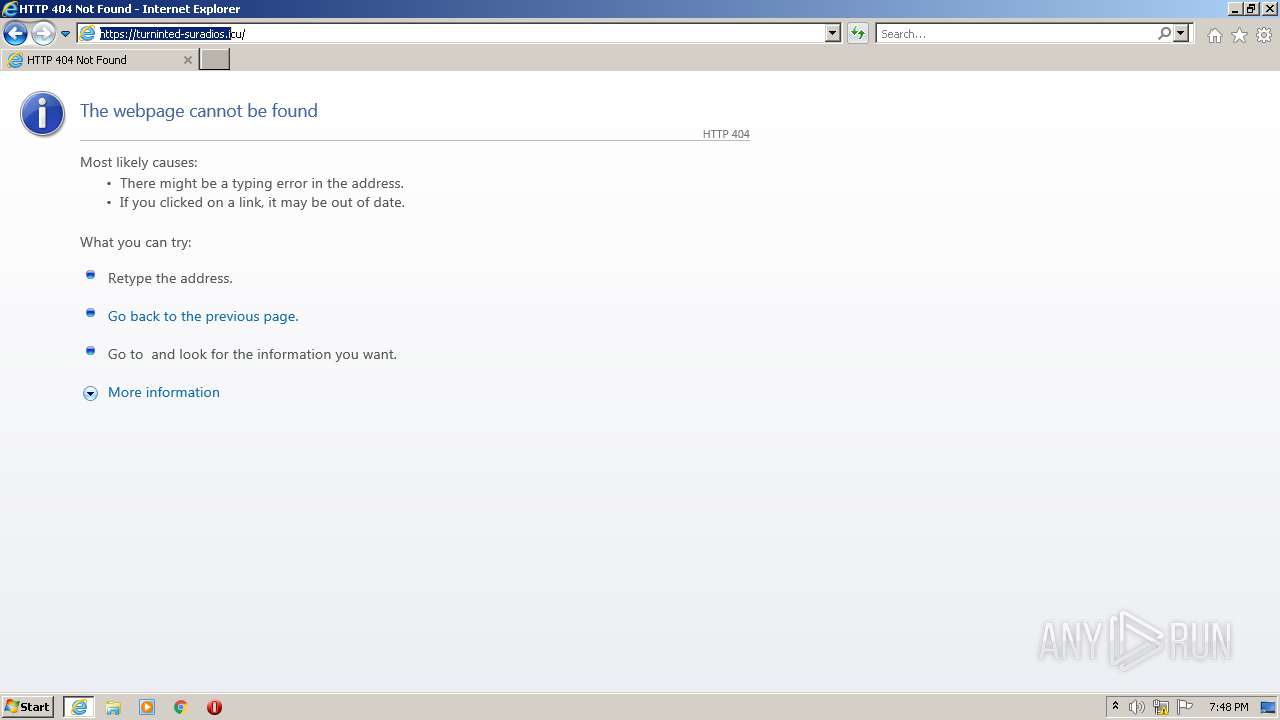The height and width of the screenshot is (720, 1280).
Task: Close the Internet Explorer window
Action: point(1269,9)
